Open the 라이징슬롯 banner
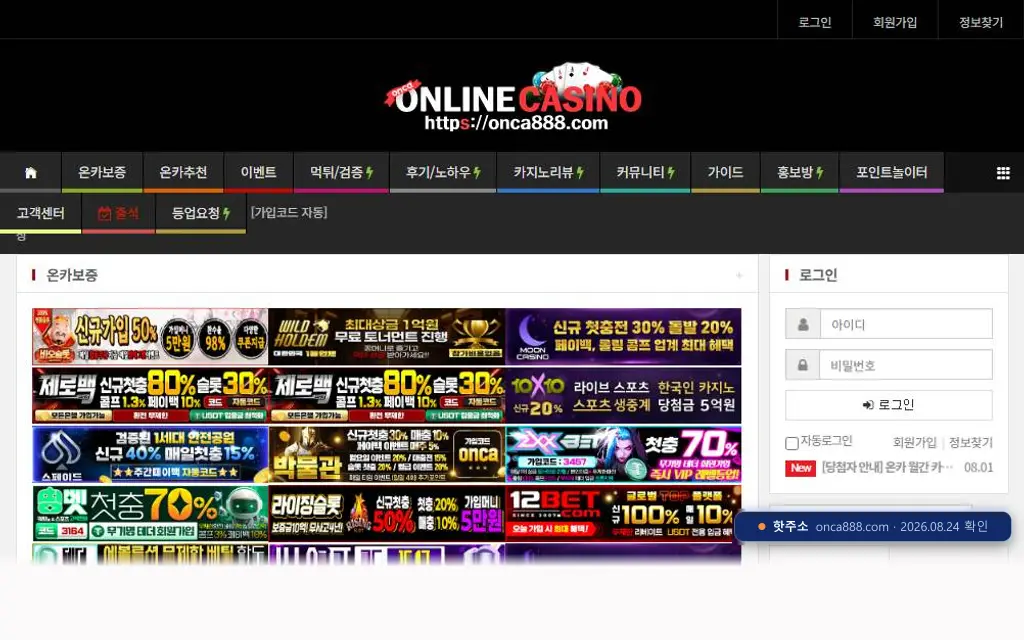The image size is (1024, 640). tap(387, 513)
